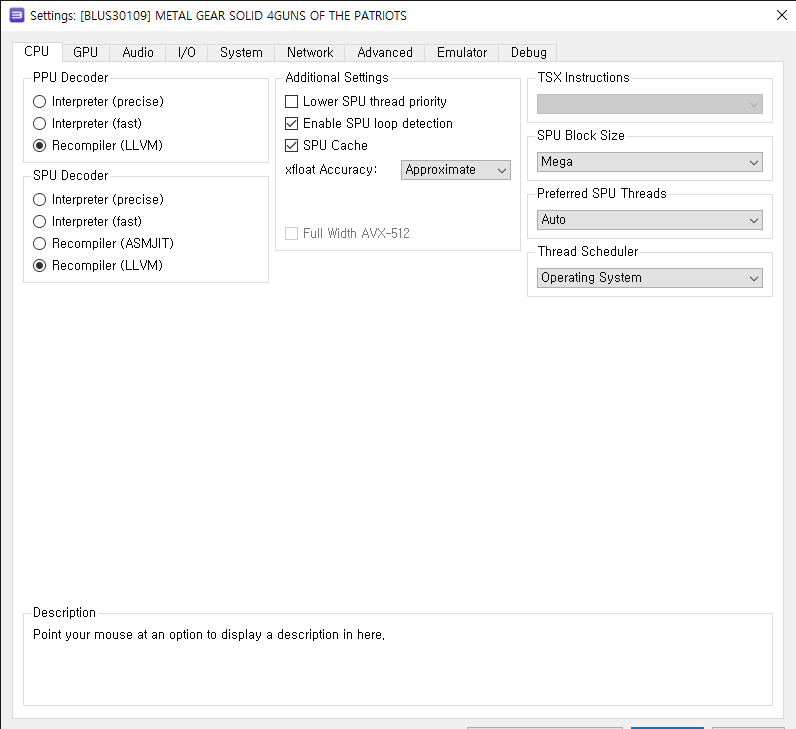Toggle Enable SPU loop detection
This screenshot has width=796, height=729.
pyautogui.click(x=369, y=123)
